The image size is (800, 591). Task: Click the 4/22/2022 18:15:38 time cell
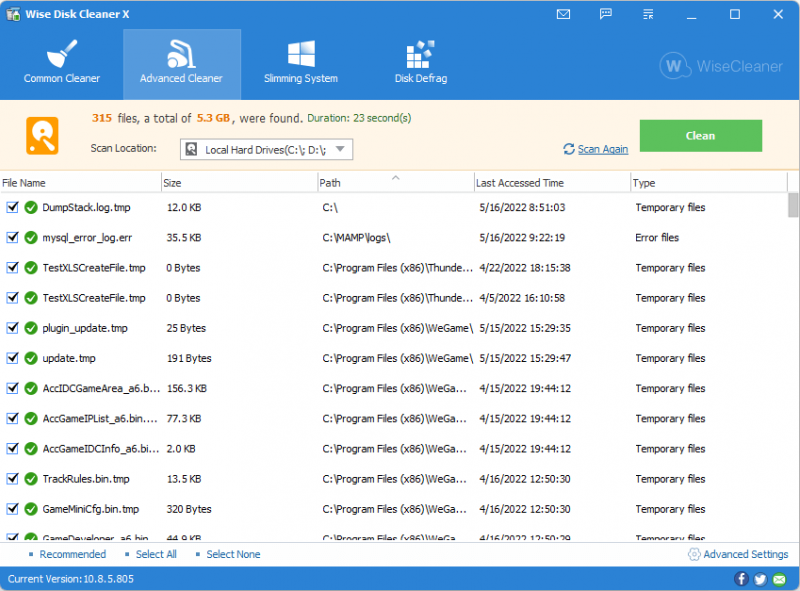[524, 268]
